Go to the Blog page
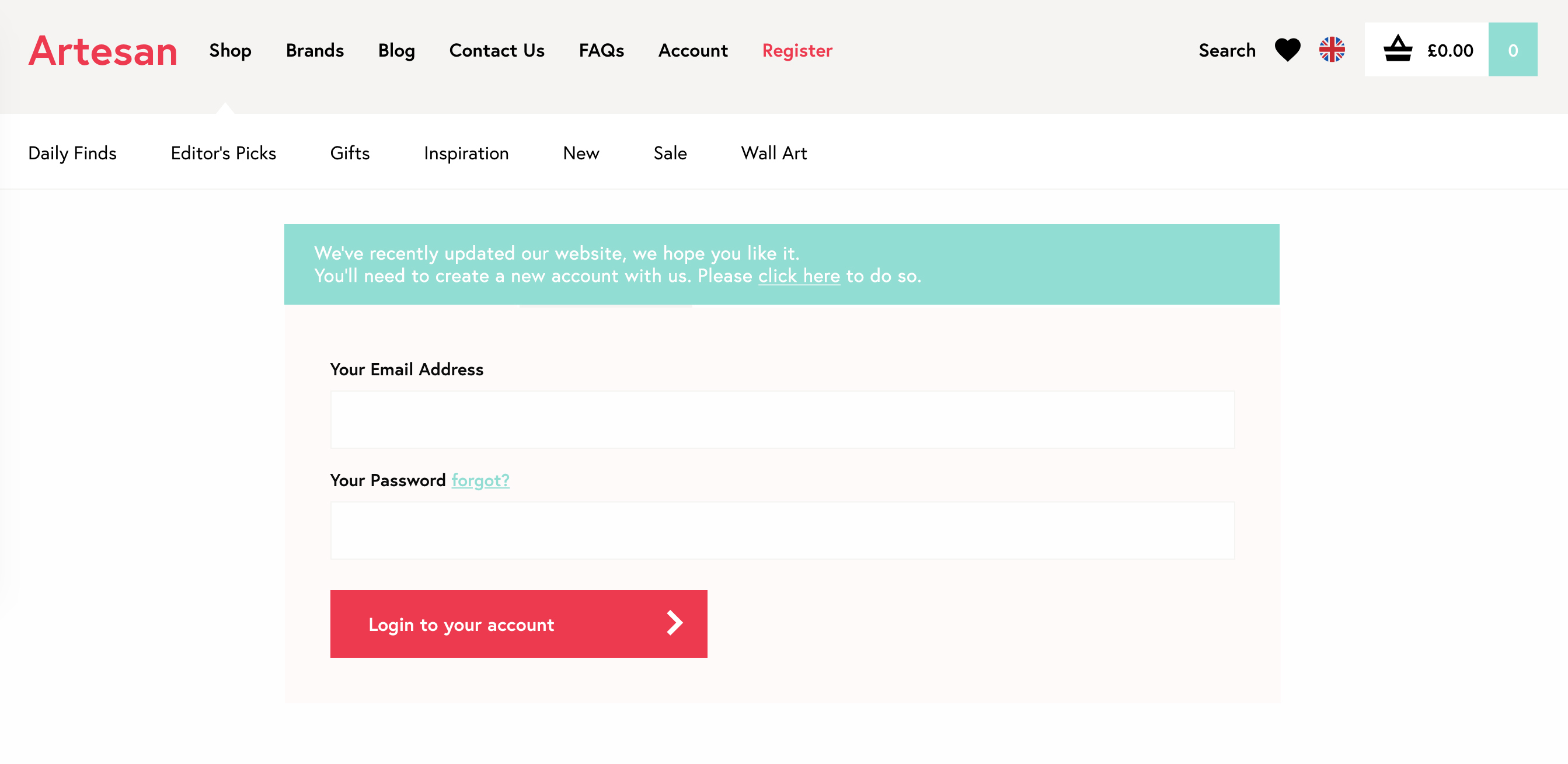1568x764 pixels. point(396,51)
